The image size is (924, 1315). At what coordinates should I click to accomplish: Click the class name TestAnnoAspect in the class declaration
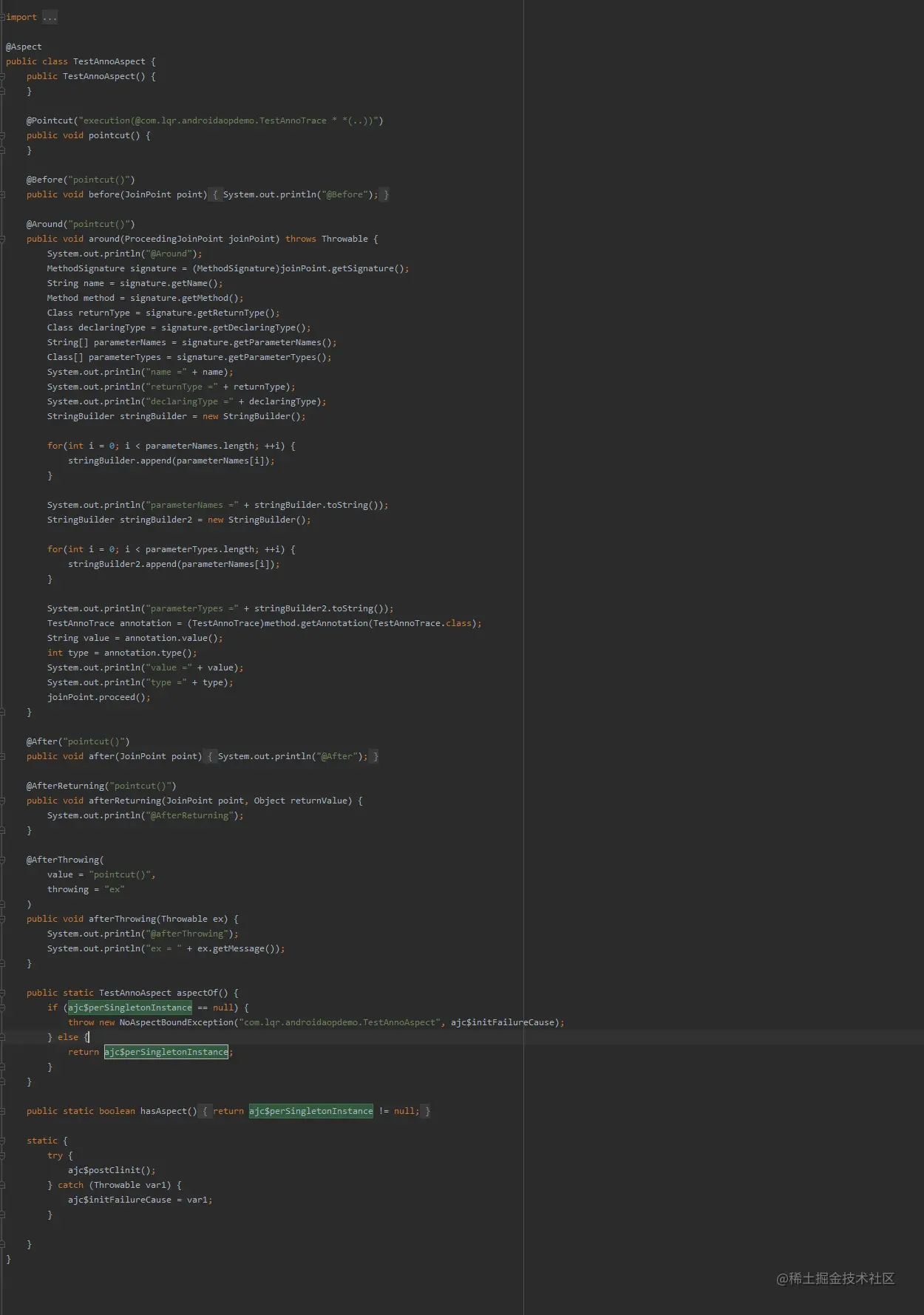pyautogui.click(x=109, y=61)
